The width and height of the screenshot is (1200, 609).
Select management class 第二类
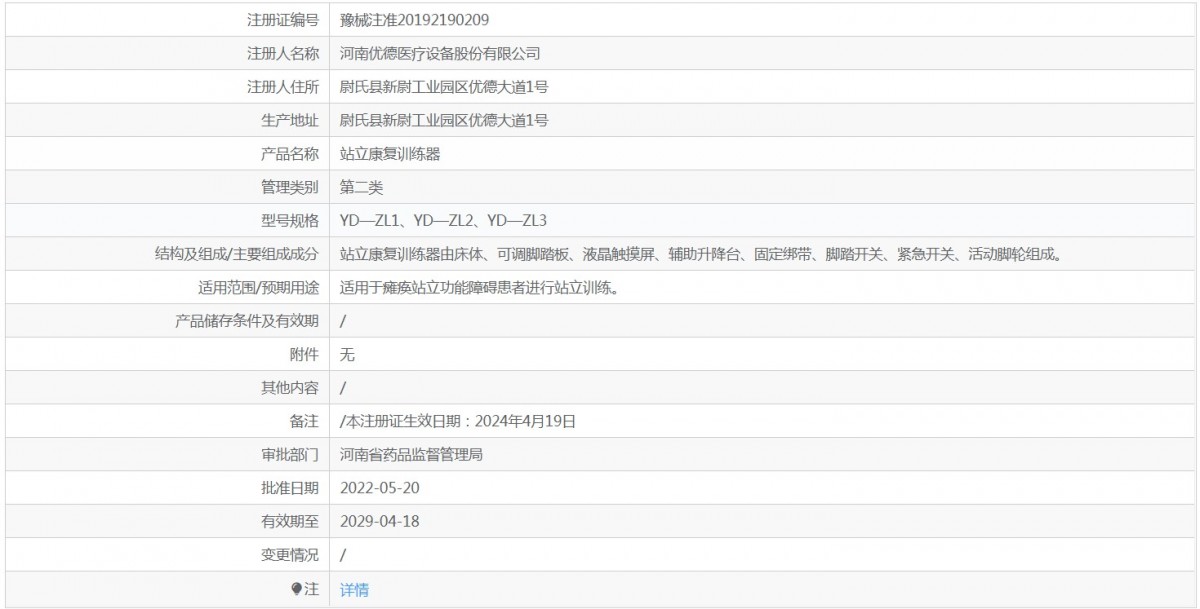pyautogui.click(x=362, y=187)
